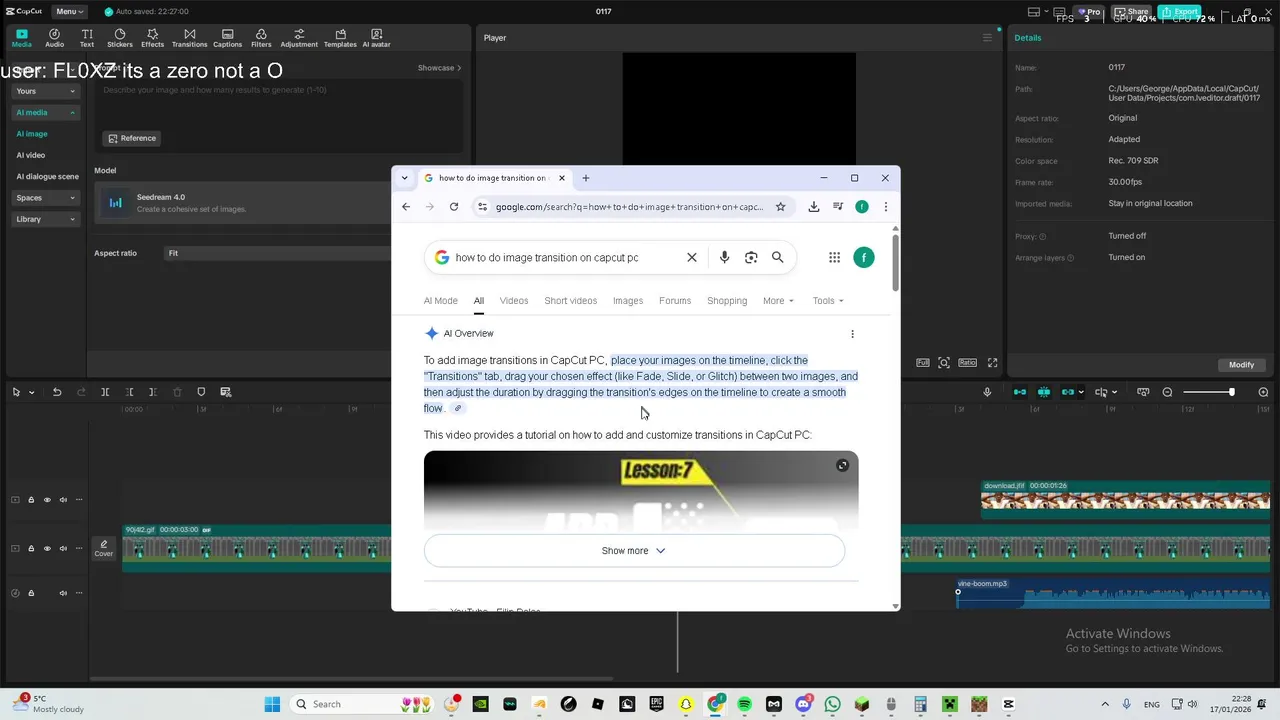Screen dimensions: 1280x720
Task: Mute the vine-boom.mp3 audio track
Action: 63,593
